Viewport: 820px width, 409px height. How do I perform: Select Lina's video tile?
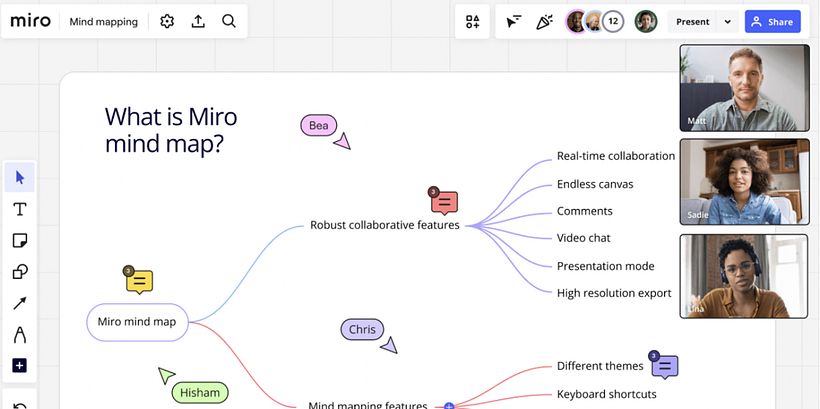(745, 276)
